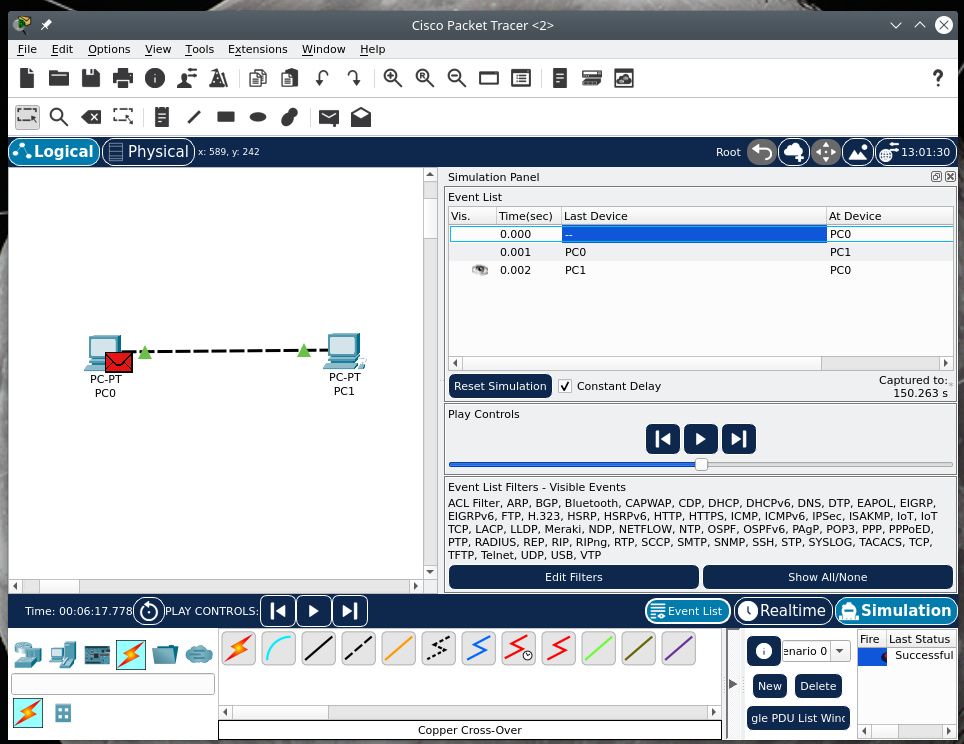Viewport: 964px width, 744px height.
Task: Pick the Fiber orange cable icon
Action: [x=398, y=649]
